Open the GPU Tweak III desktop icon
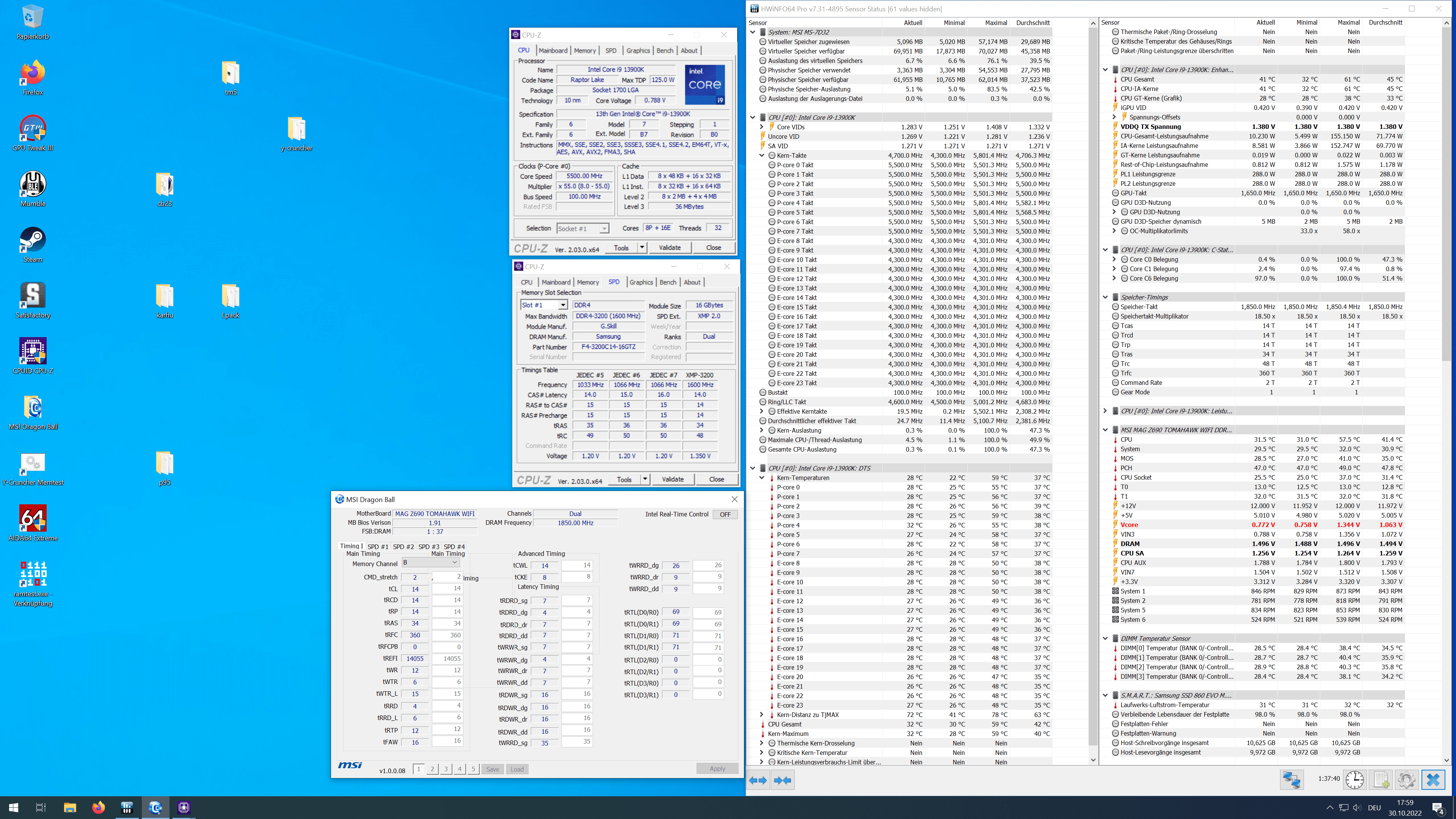The width and height of the screenshot is (1456, 819). point(33,133)
